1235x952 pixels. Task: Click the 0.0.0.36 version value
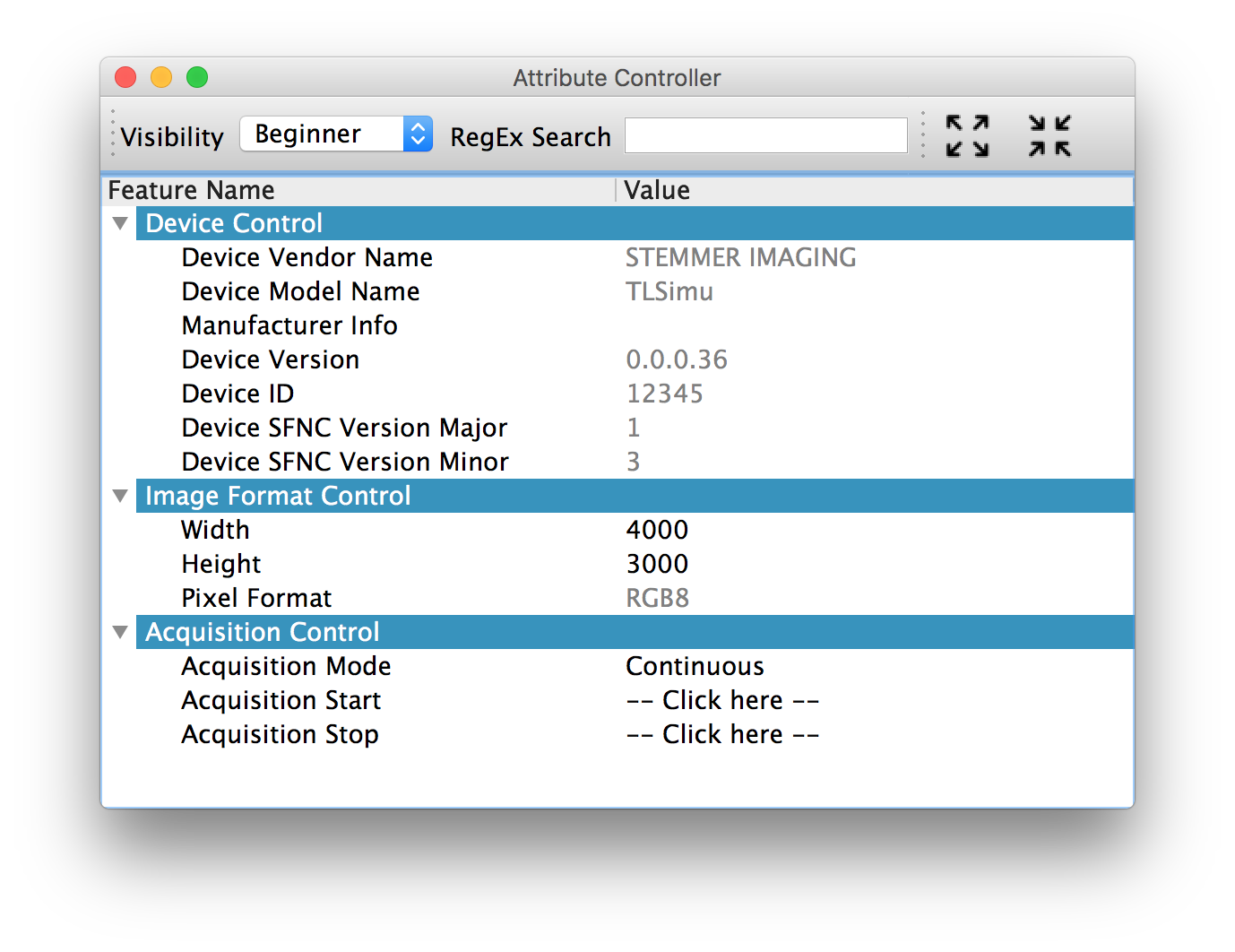click(677, 359)
